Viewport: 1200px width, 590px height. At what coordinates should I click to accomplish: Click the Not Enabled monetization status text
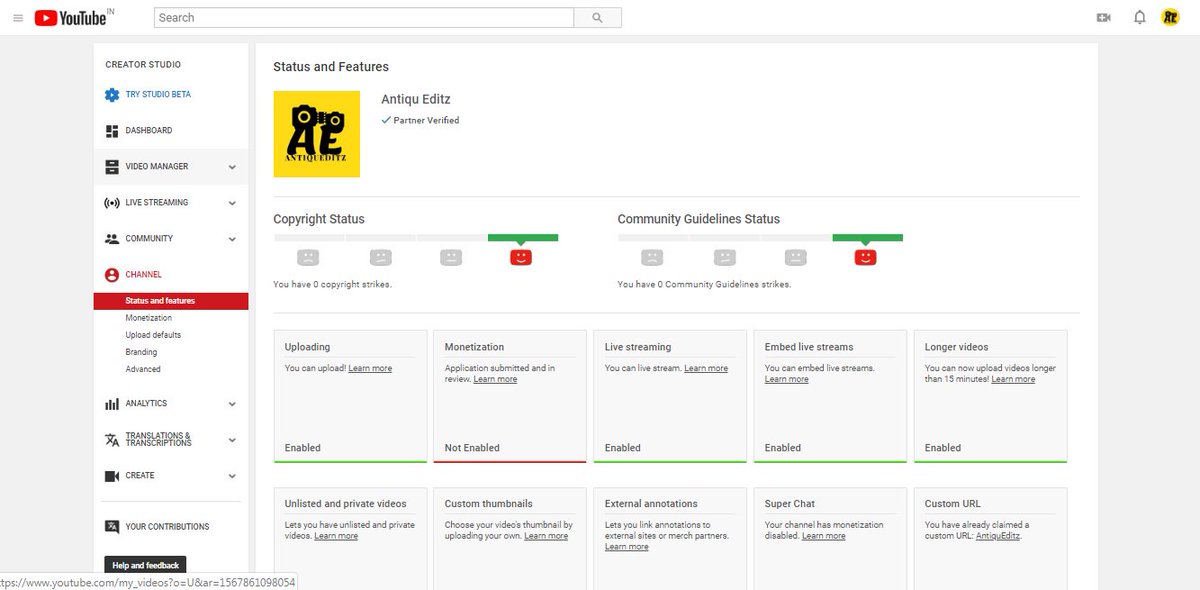coord(472,448)
